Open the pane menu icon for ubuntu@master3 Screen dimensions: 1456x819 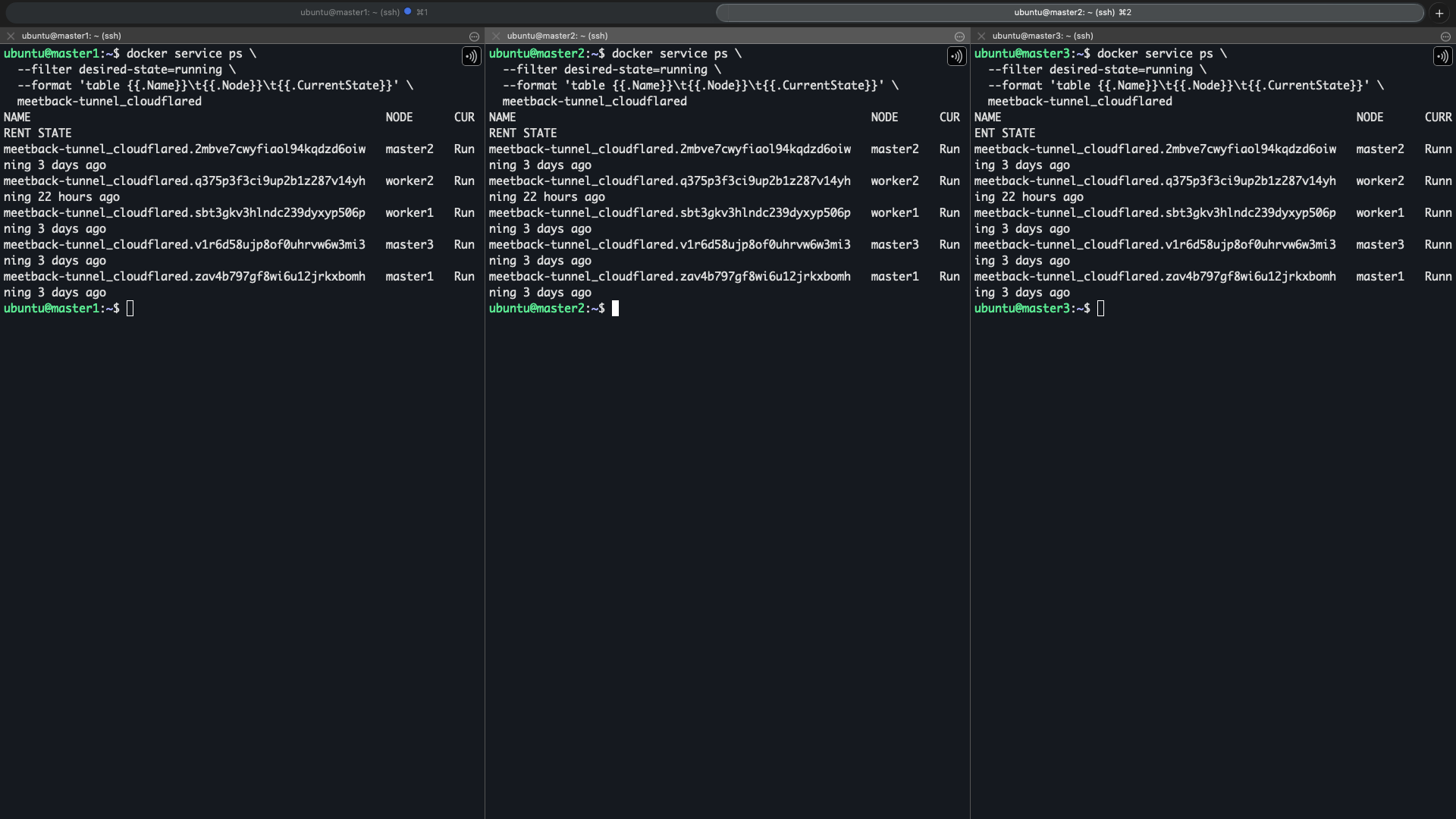(x=1445, y=36)
